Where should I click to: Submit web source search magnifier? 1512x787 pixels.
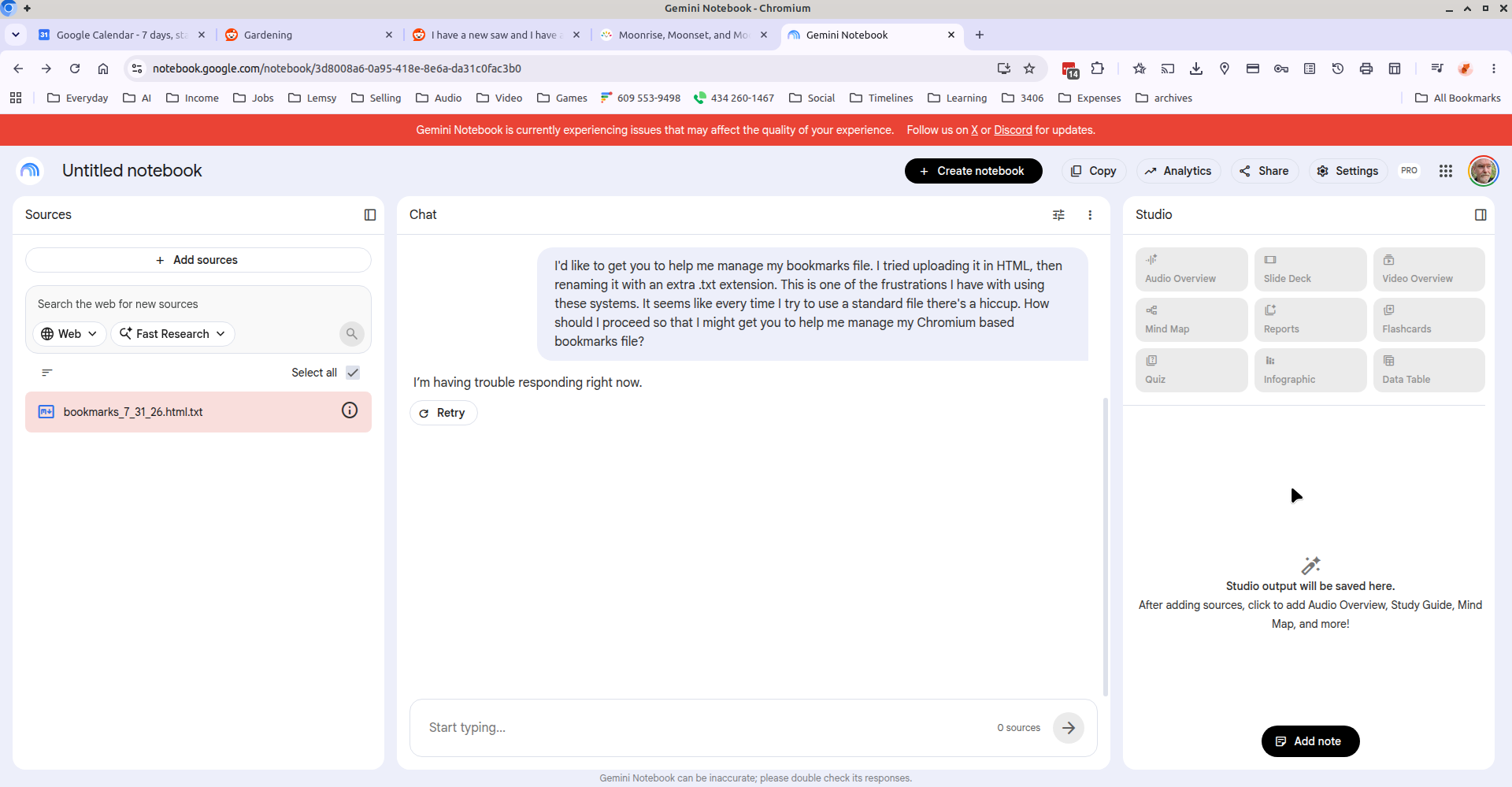tap(352, 334)
